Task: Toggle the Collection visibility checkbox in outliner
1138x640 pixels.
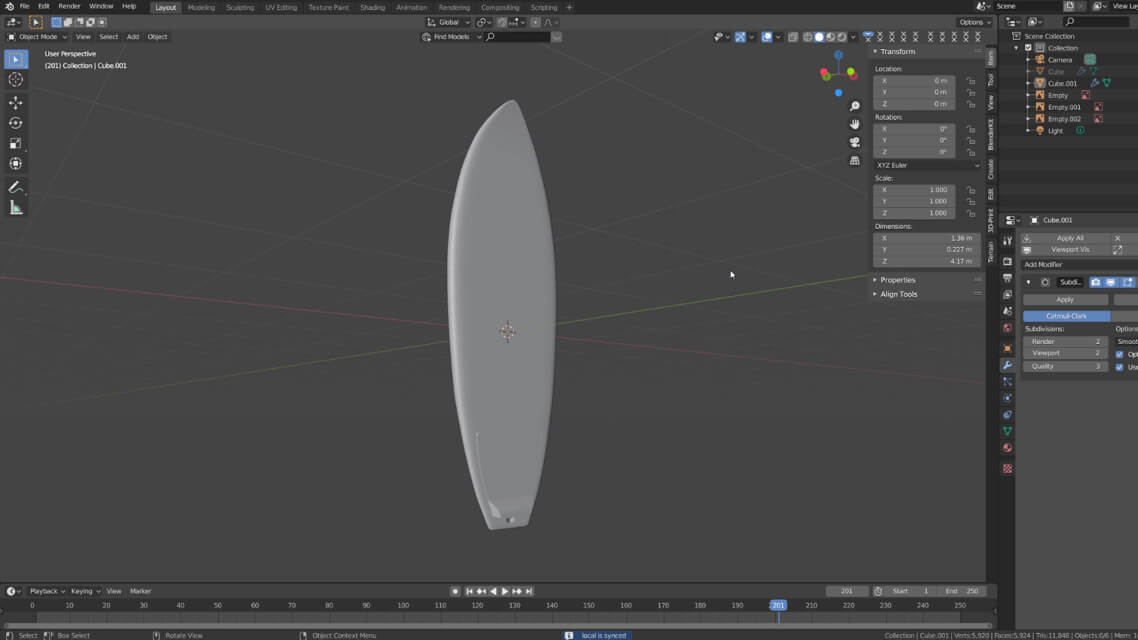Action: point(1028,48)
